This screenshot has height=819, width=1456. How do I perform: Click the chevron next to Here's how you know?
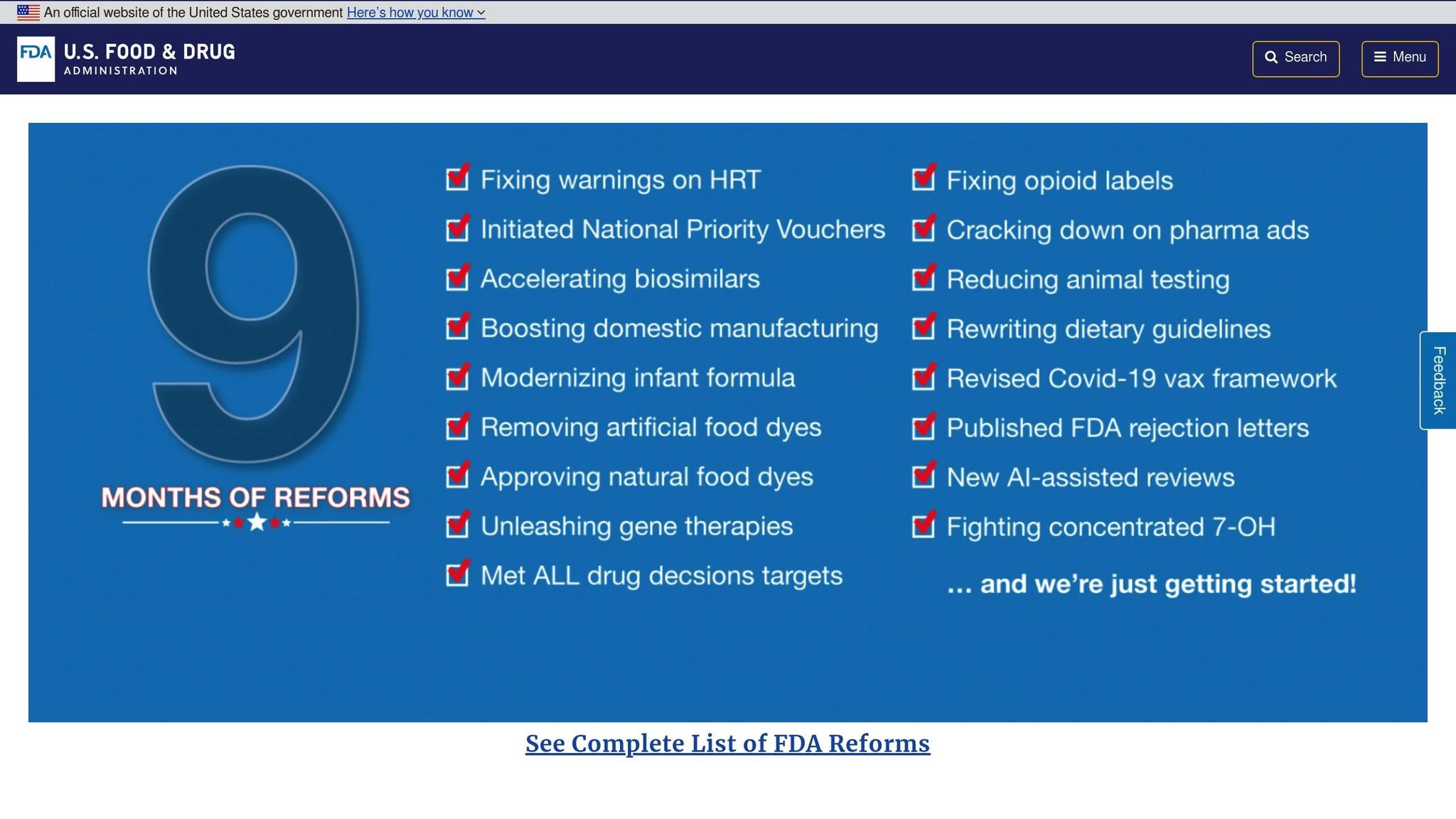pyautogui.click(x=481, y=13)
